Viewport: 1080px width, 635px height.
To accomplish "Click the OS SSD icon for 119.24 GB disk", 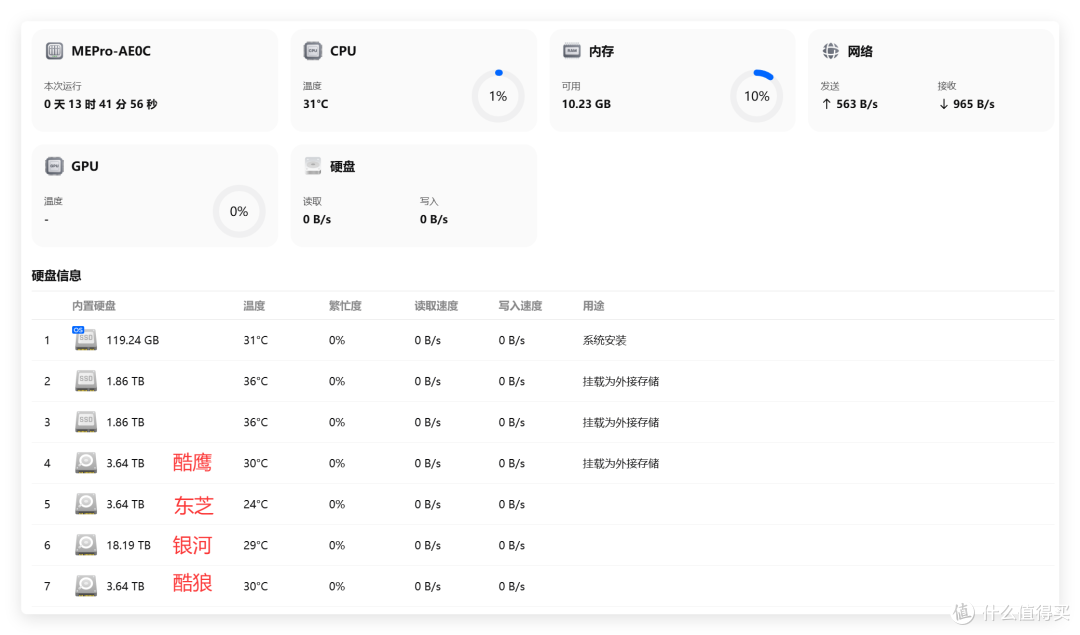I will (85, 339).
